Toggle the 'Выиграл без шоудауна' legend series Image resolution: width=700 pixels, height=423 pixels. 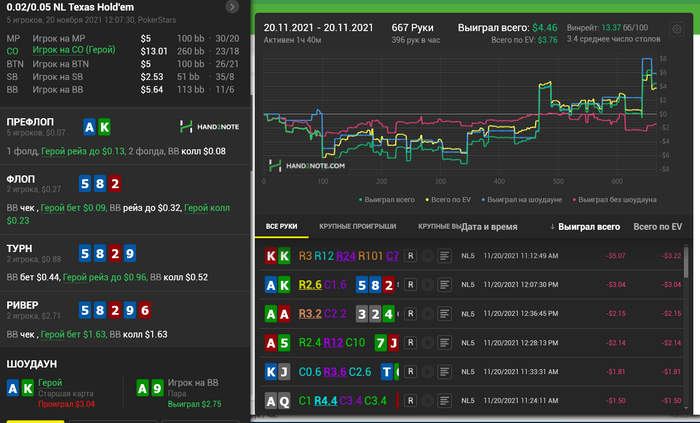tap(614, 199)
